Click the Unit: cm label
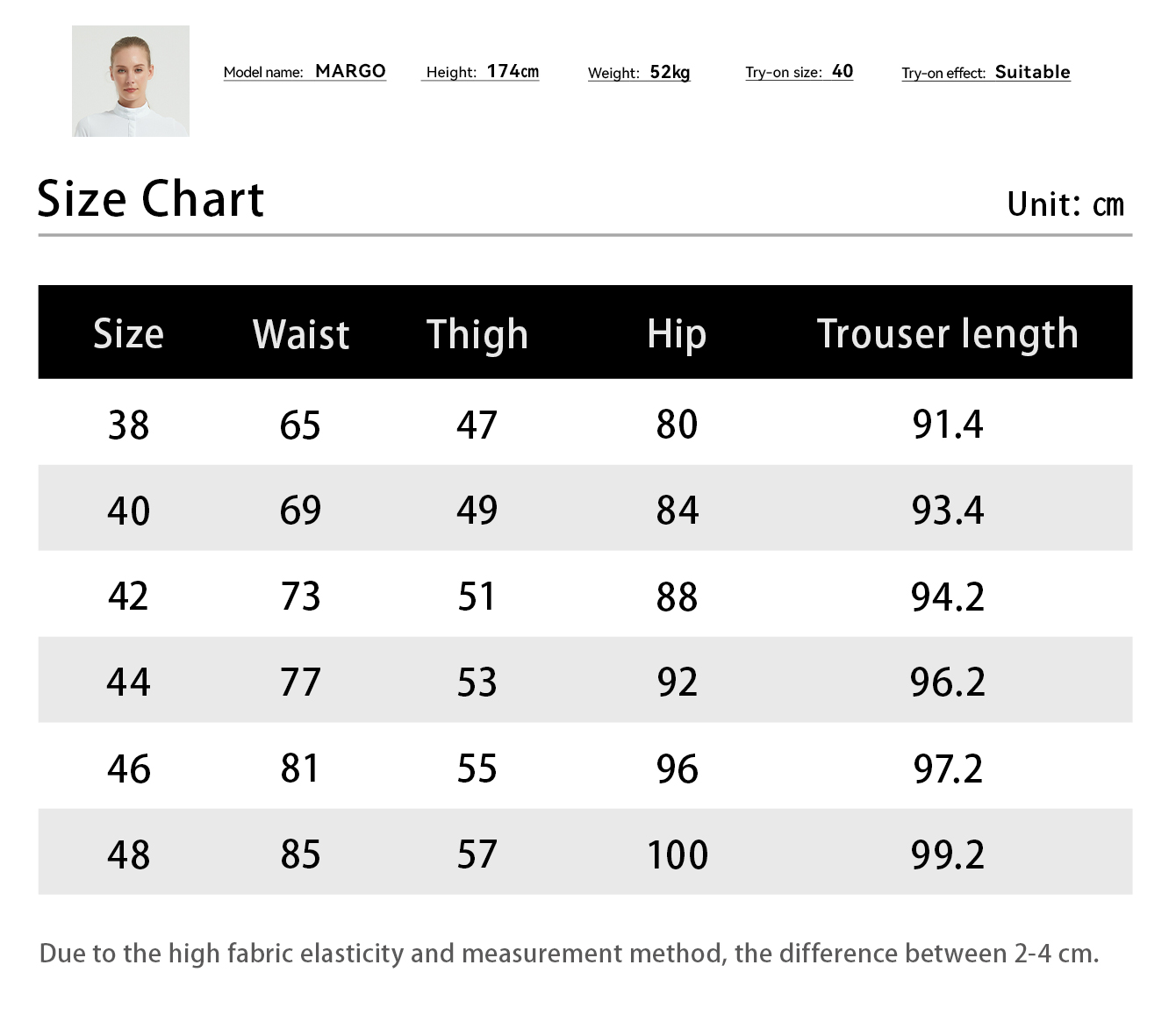The image size is (1176, 1015). click(x=1065, y=204)
